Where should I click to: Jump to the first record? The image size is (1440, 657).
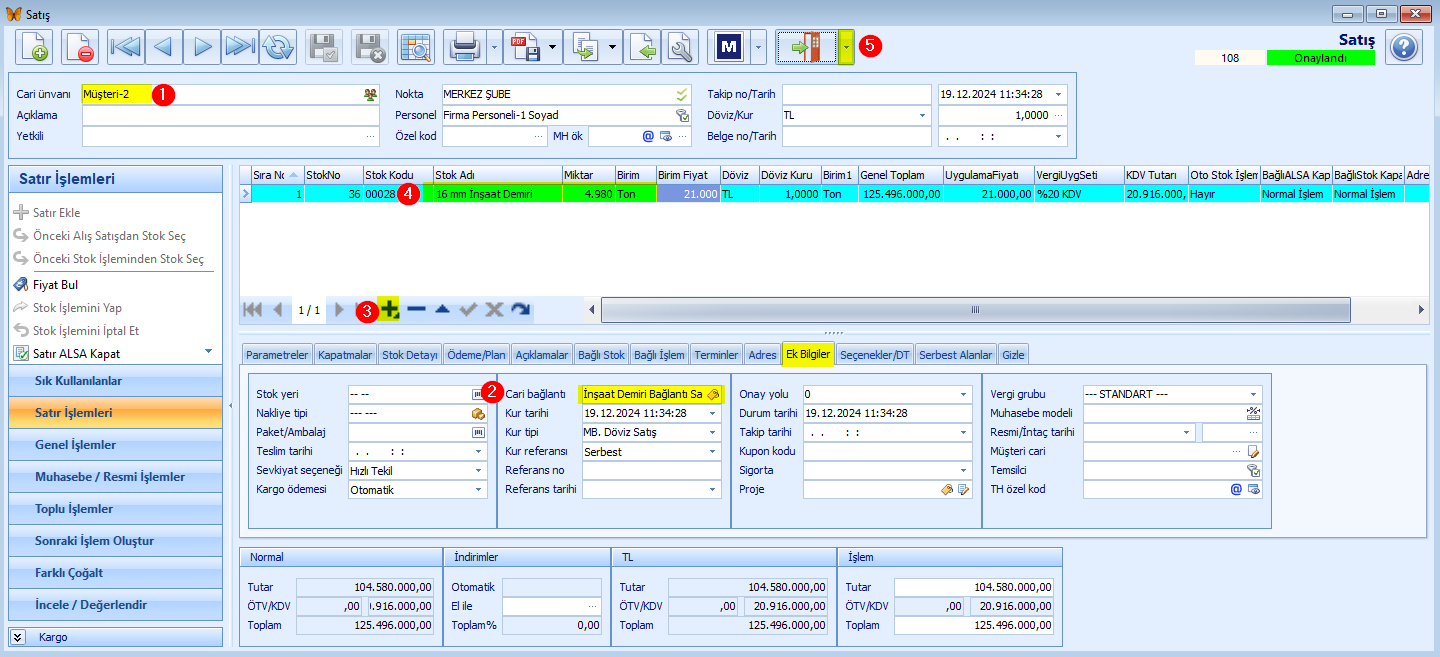click(126, 47)
